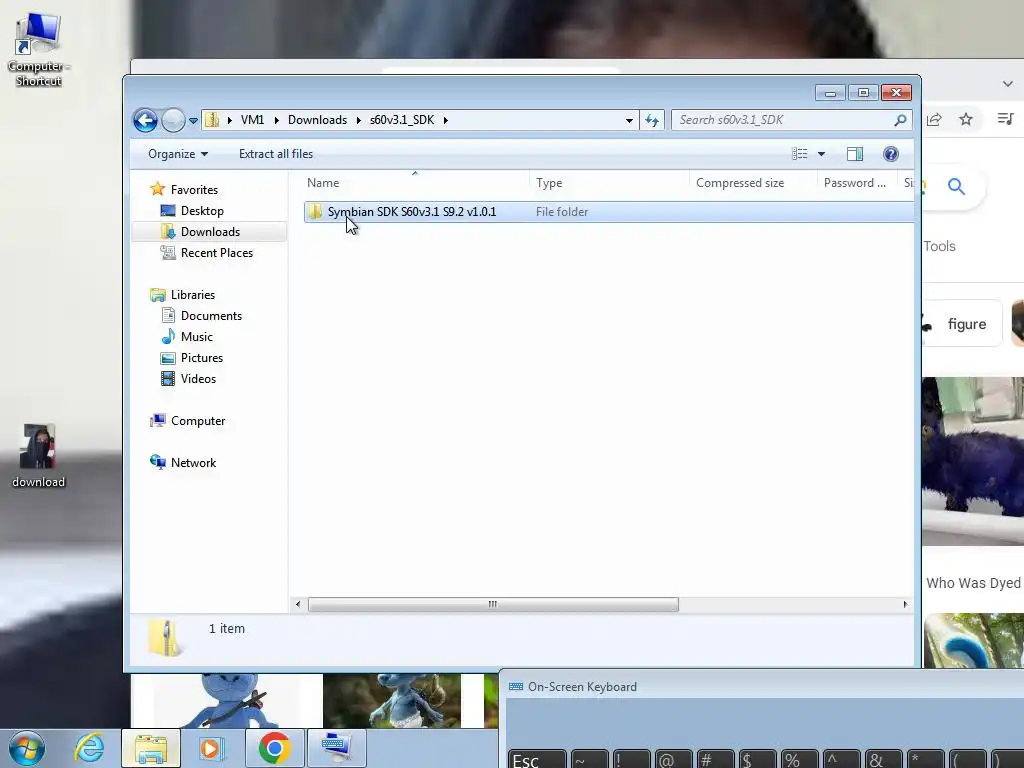Viewport: 1024px width, 768px height.
Task: Click the Chrome tab search chevron
Action: pos(1008,84)
